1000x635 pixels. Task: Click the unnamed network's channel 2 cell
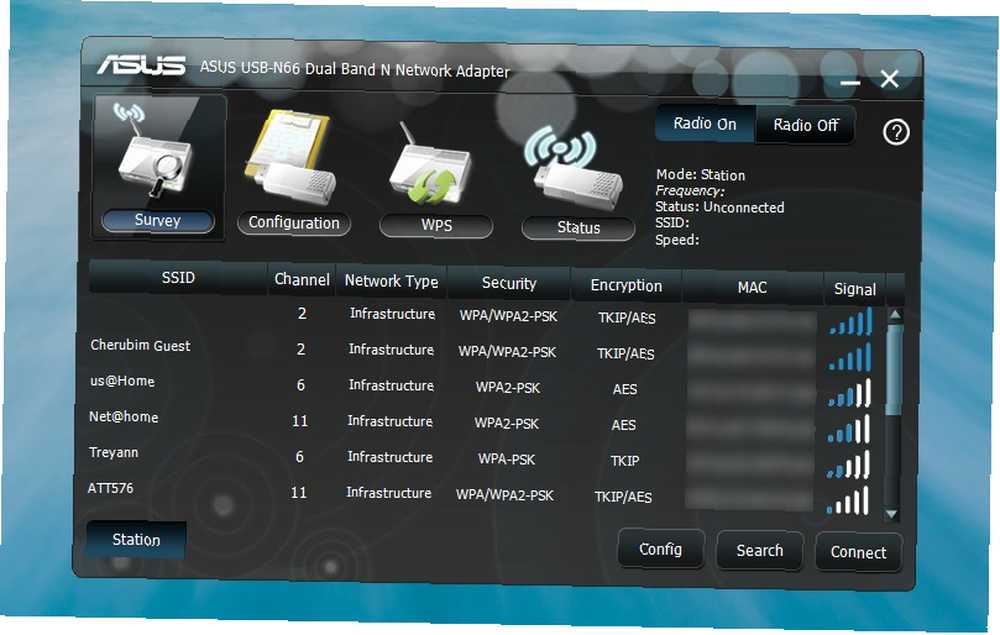[302, 314]
